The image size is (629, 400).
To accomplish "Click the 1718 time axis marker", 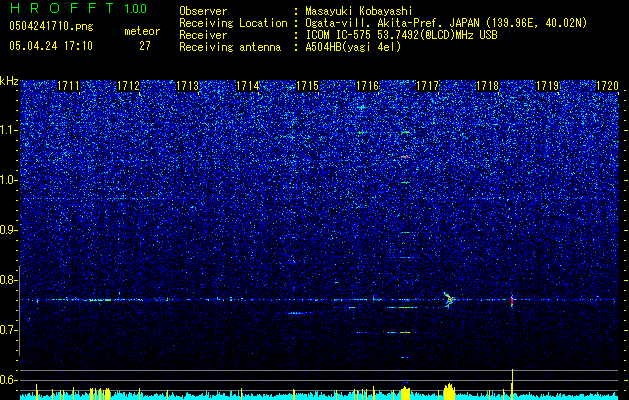I will tap(487, 86).
